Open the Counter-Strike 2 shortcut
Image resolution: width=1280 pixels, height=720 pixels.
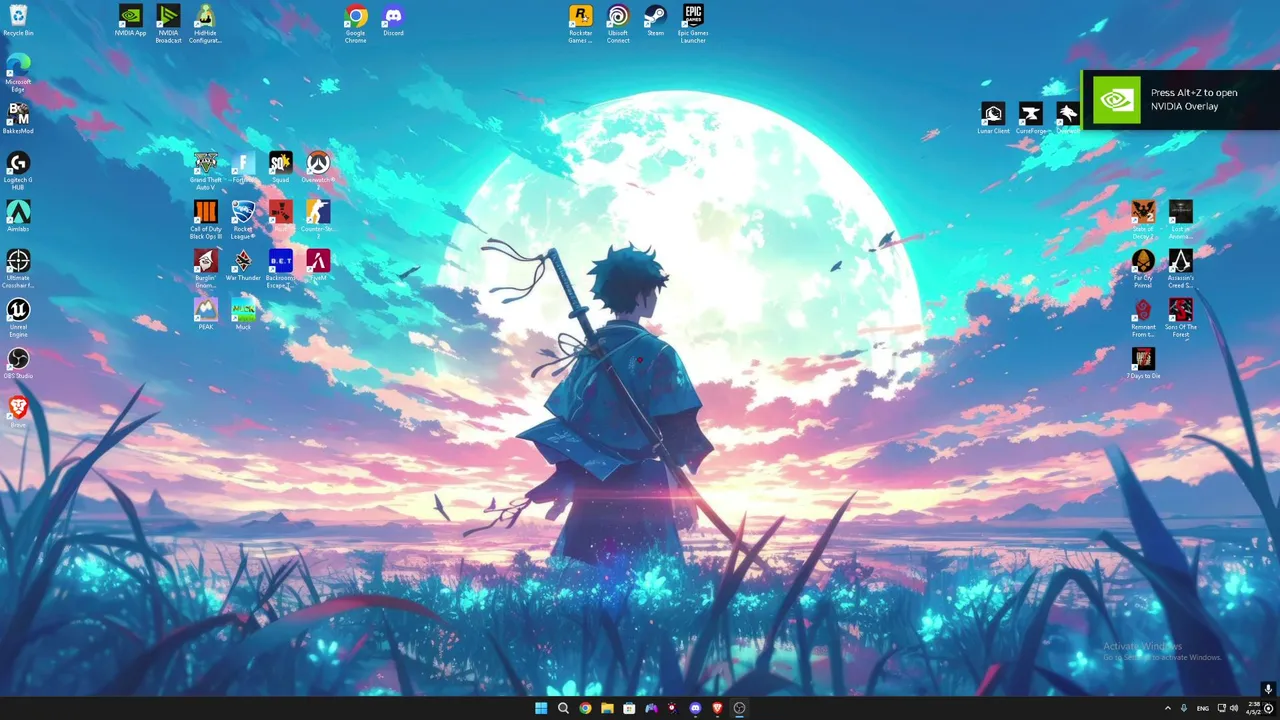point(318,219)
